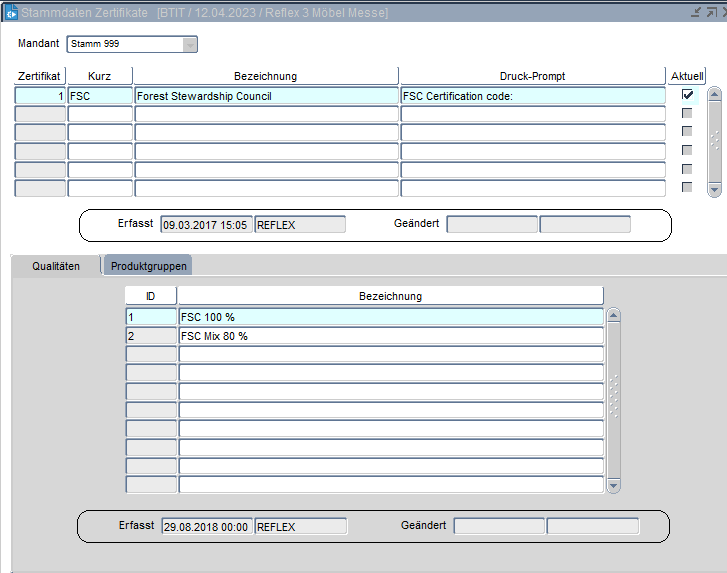Viewport: 727px width, 573px height.
Task: Click the window icon in the title bar
Action: tap(12, 12)
